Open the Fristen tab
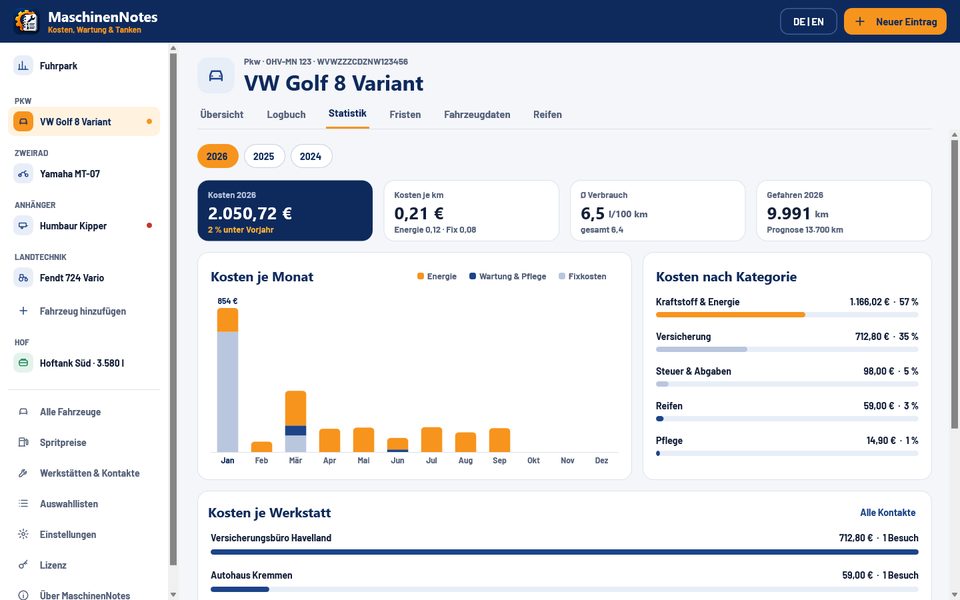This screenshot has width=960, height=600. point(405,114)
